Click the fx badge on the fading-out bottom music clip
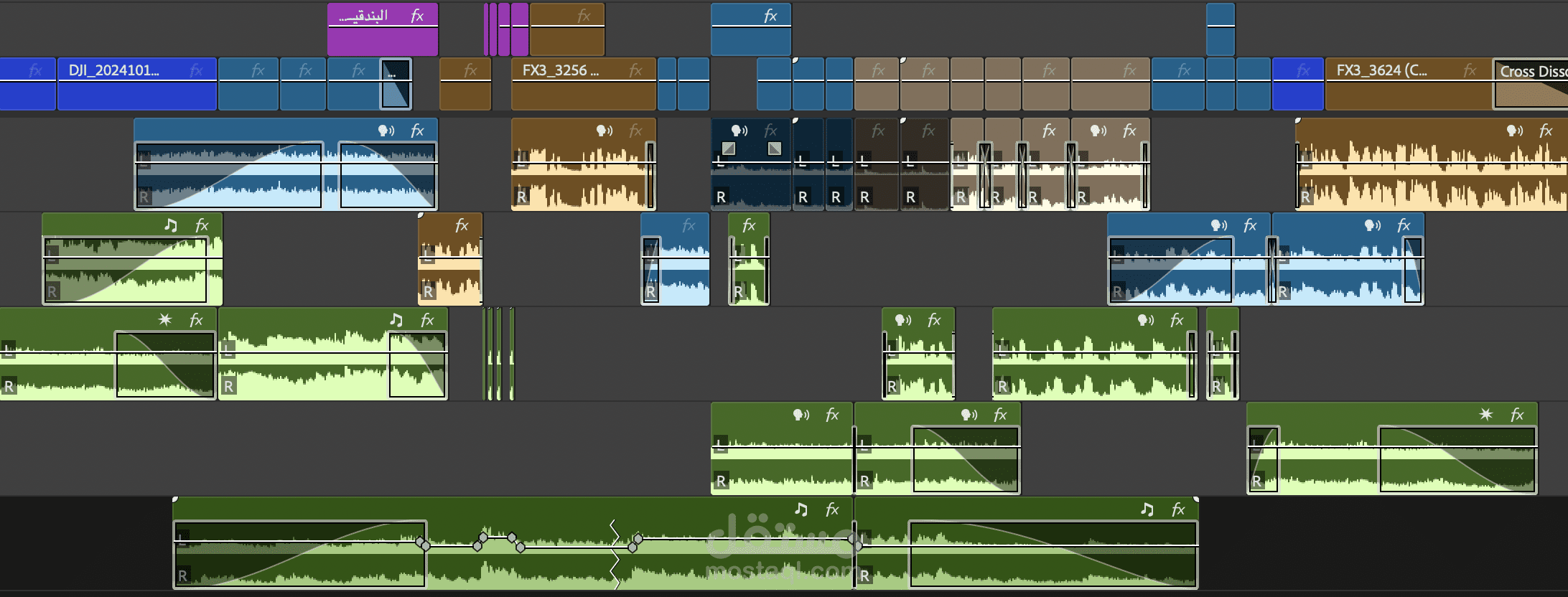The width and height of the screenshot is (1568, 597). click(1178, 509)
